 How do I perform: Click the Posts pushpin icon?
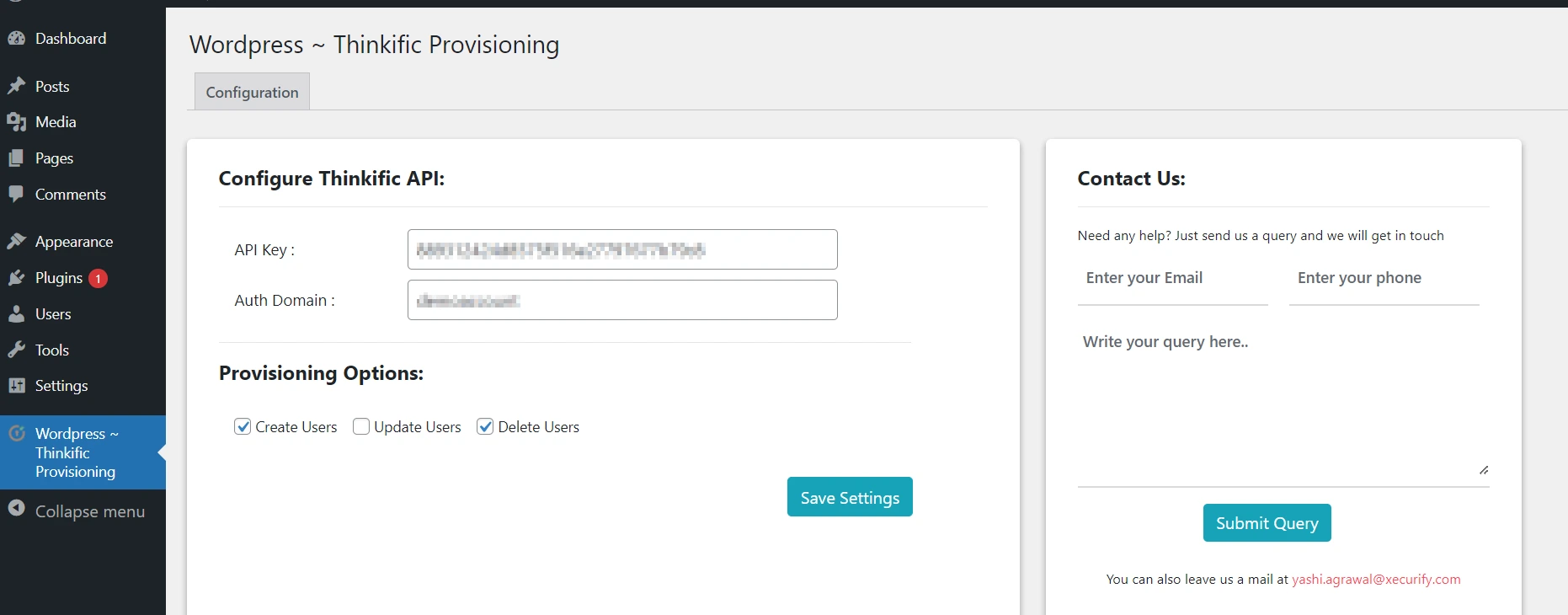[16, 86]
